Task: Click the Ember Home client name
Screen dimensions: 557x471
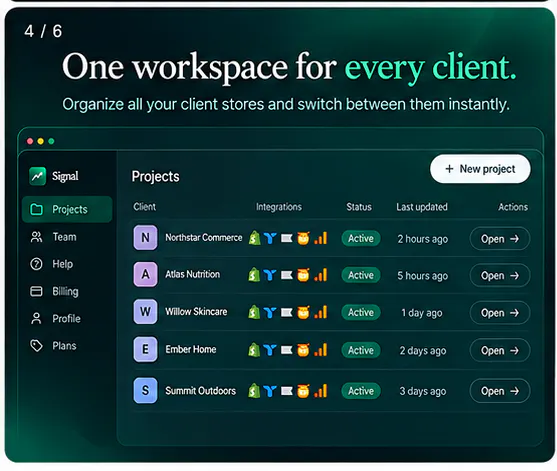Action: point(191,349)
